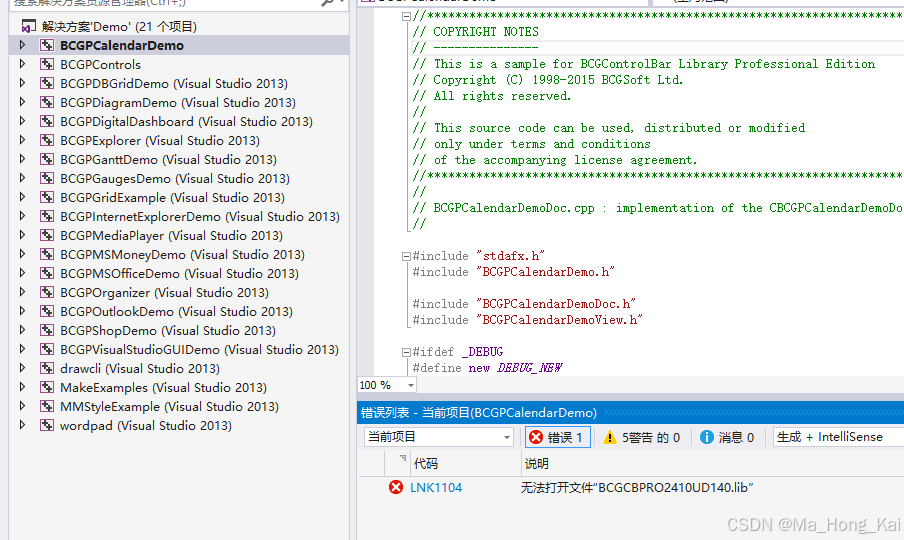Screen dimensions: 904x540
Task: Sort error list by description column header
Action: click(713, 463)
